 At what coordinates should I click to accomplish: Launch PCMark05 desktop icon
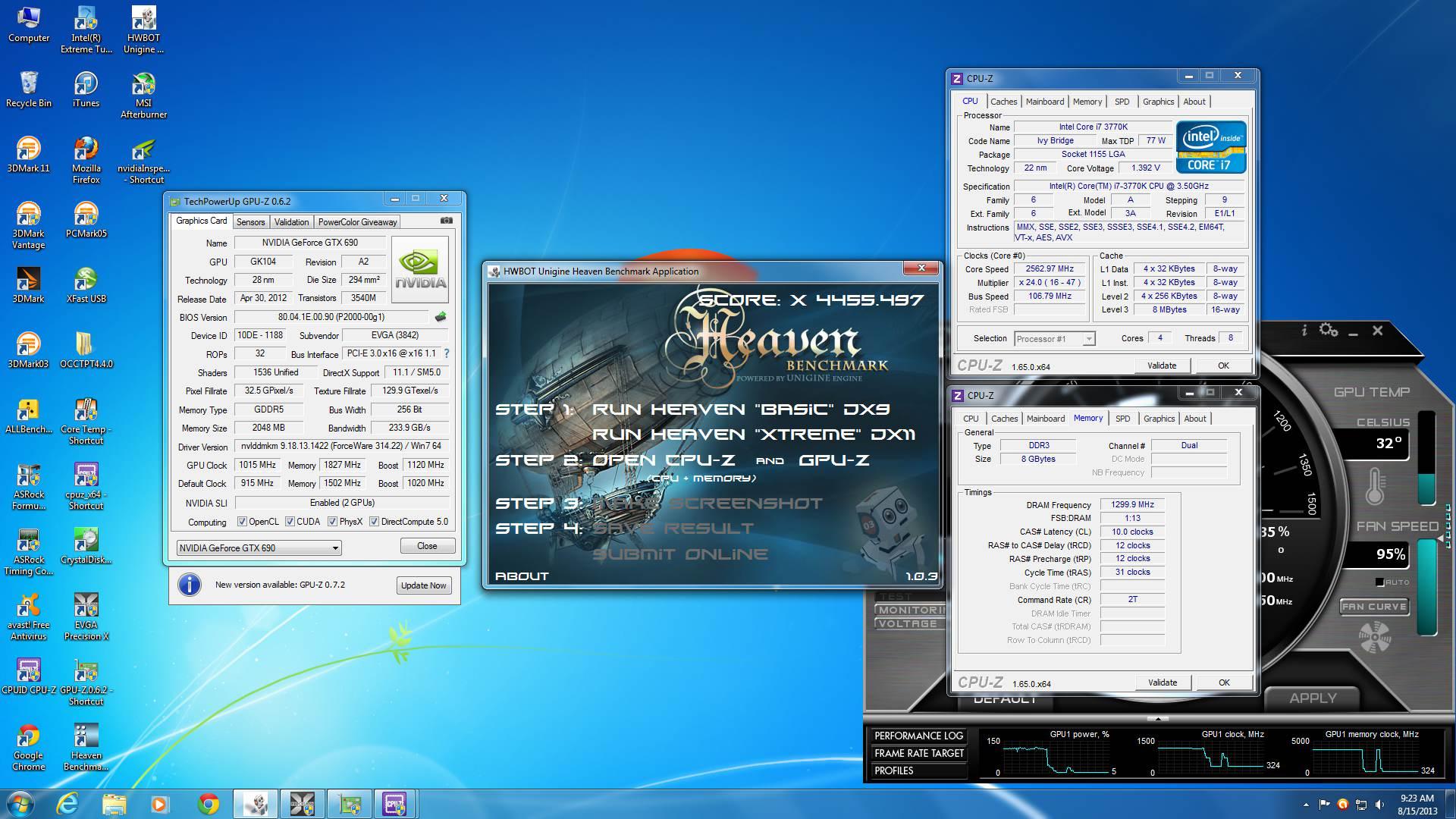pyautogui.click(x=86, y=220)
